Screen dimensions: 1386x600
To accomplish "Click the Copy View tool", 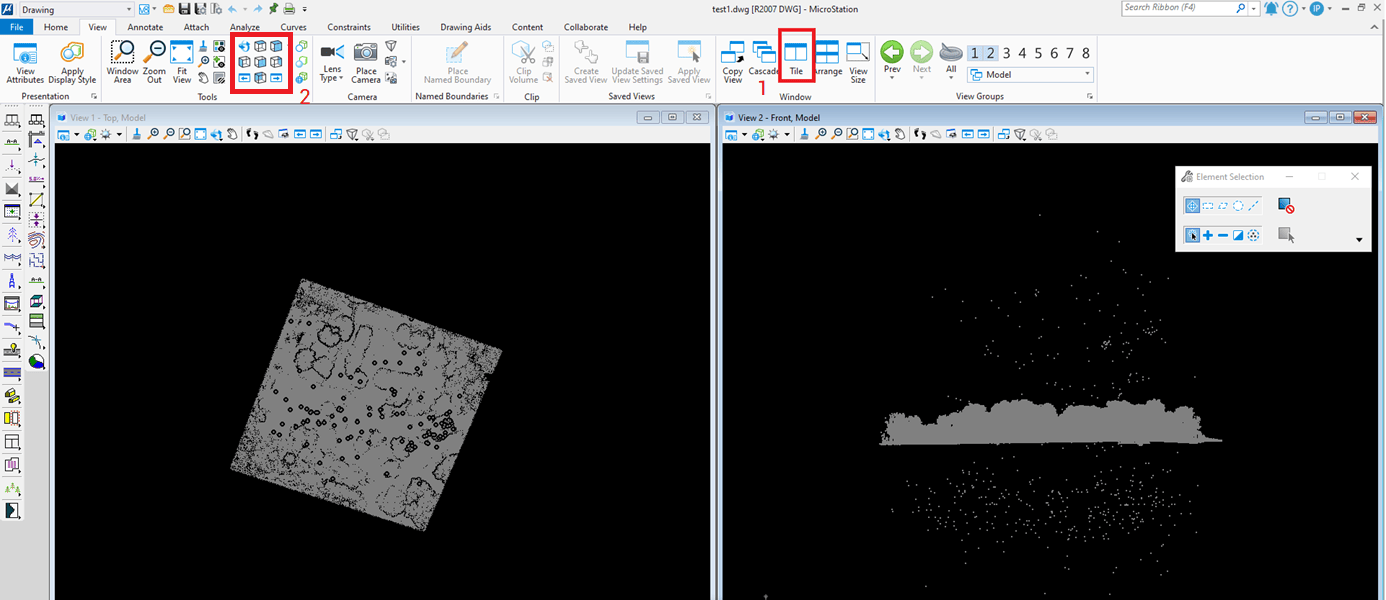I will point(732,60).
